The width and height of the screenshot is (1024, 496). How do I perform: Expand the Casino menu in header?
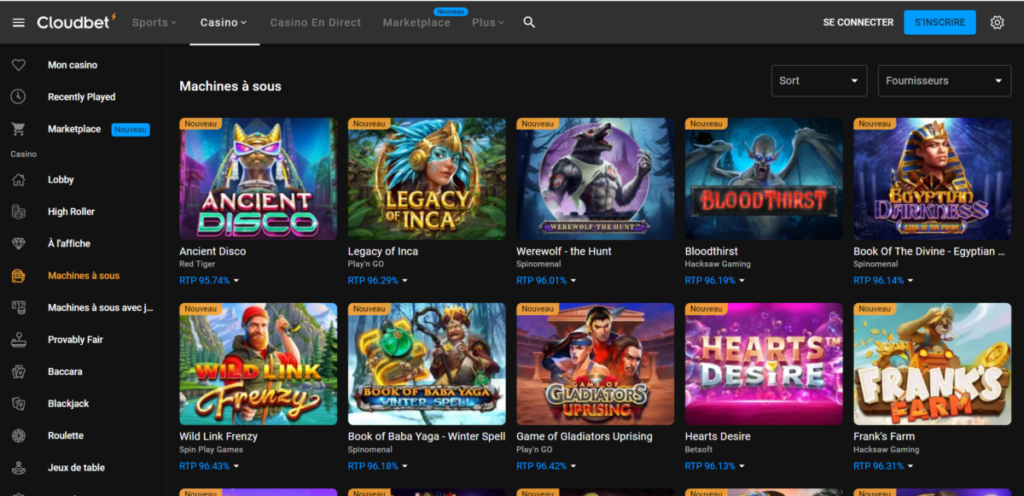(223, 22)
